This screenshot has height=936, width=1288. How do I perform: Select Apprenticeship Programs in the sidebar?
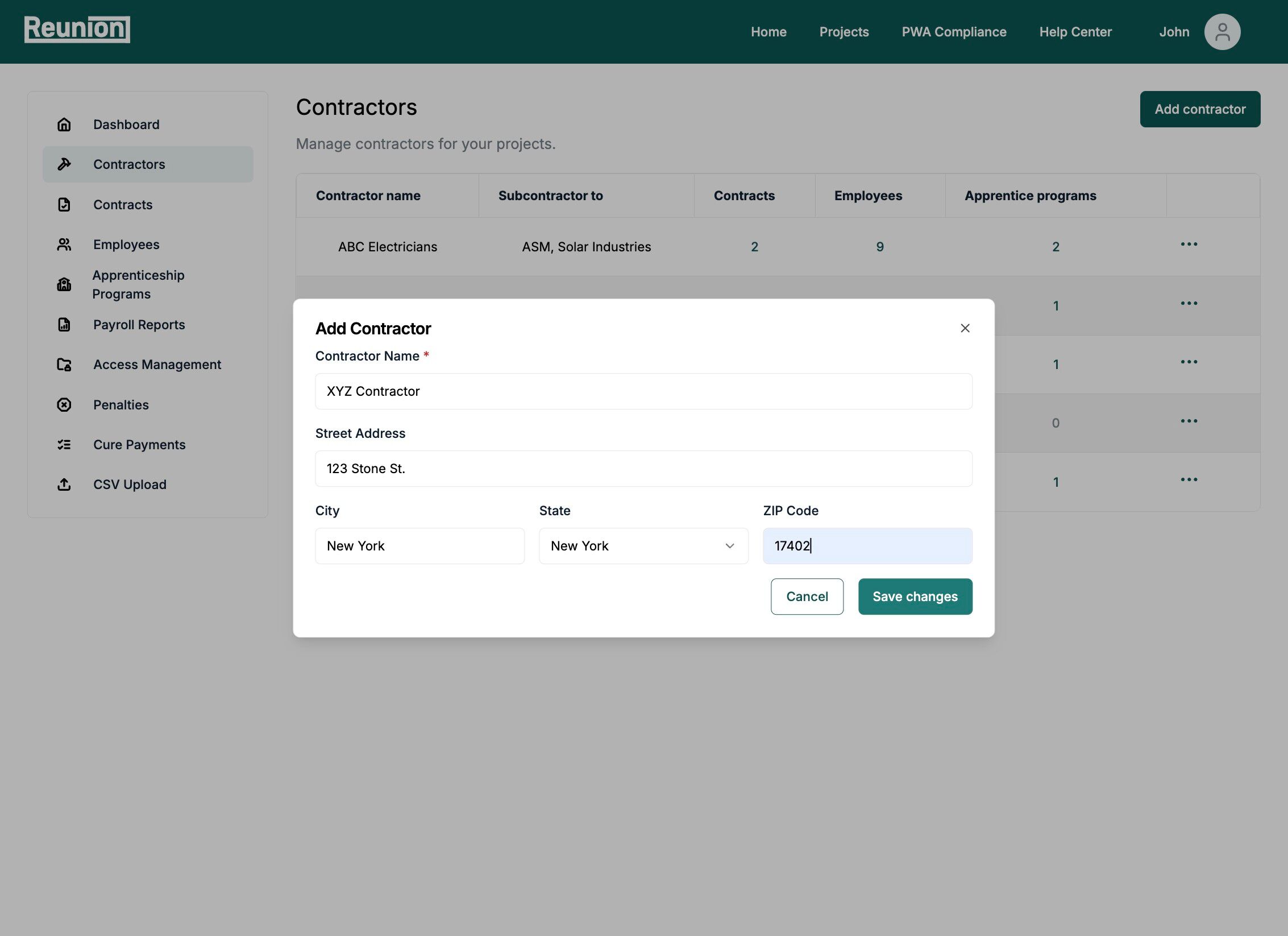tap(148, 284)
